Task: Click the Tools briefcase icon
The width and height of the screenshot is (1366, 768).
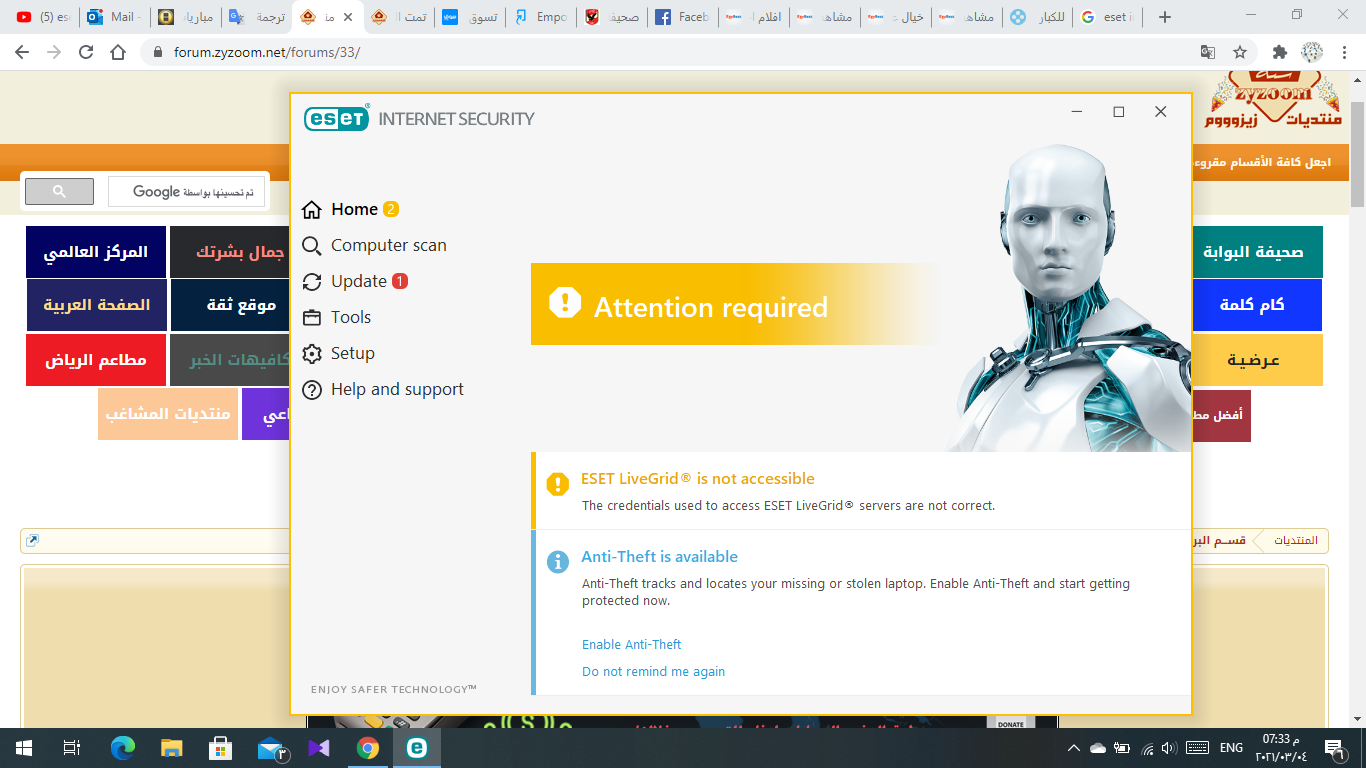Action: 312,318
